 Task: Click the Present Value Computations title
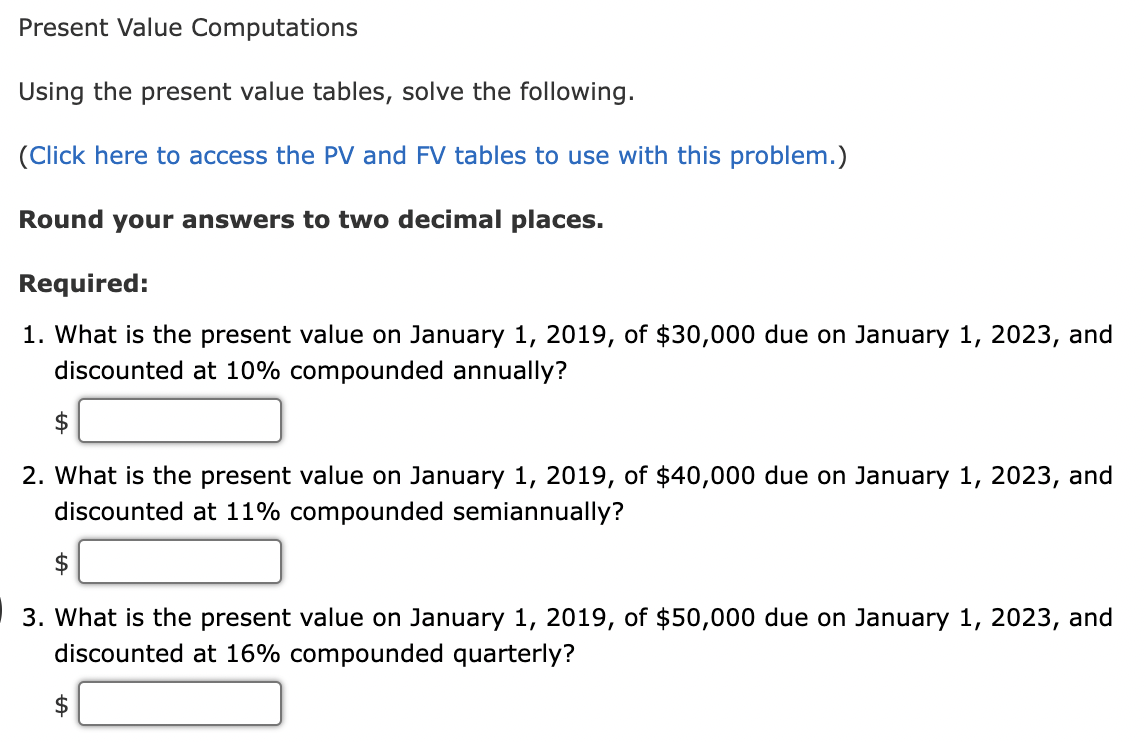(188, 27)
